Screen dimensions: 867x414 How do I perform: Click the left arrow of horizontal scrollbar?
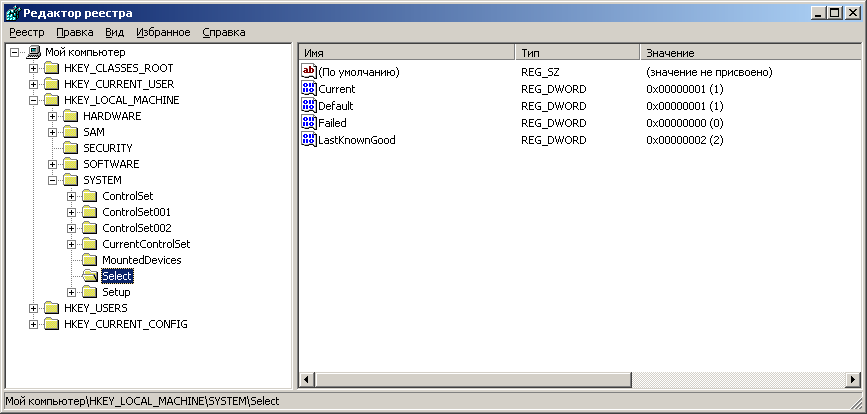tap(307, 380)
